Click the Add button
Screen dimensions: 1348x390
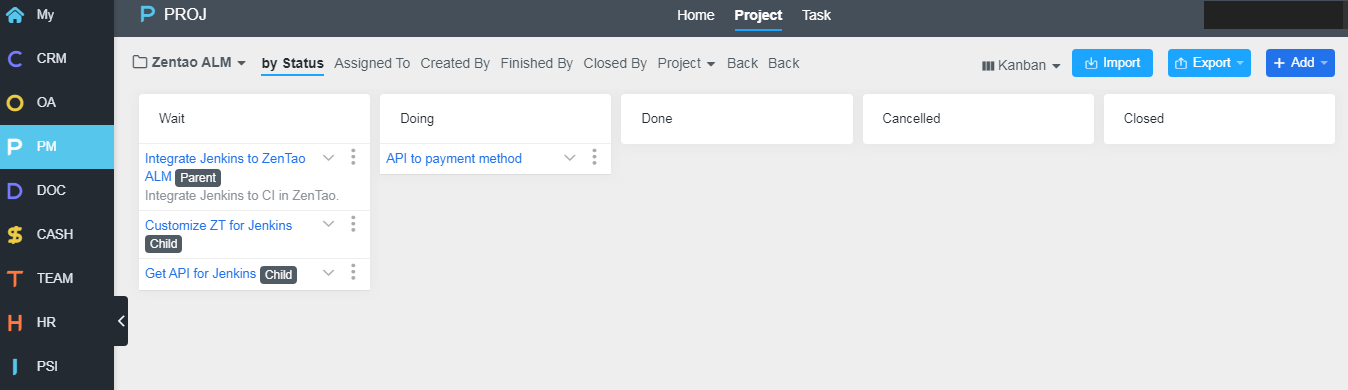[1300, 63]
